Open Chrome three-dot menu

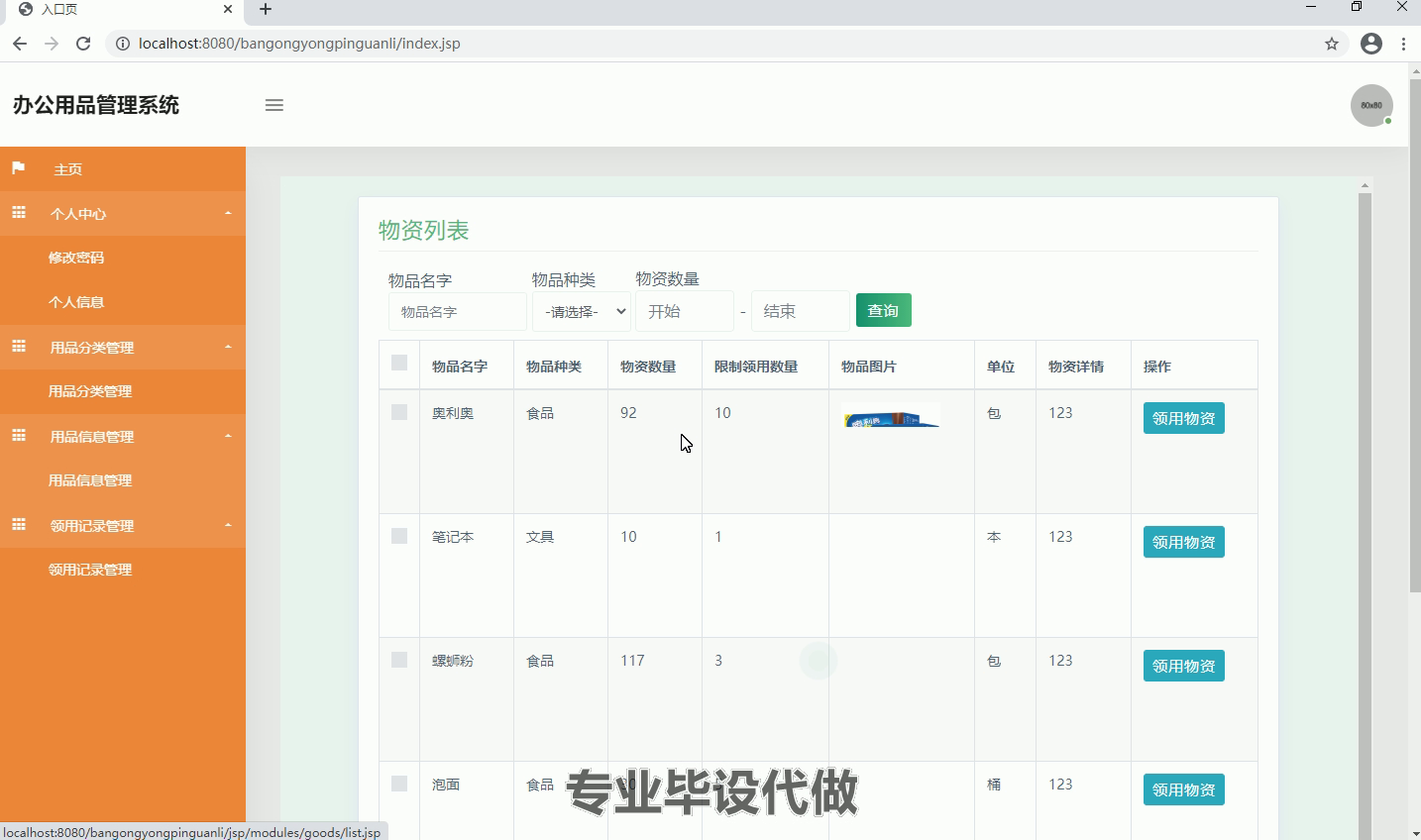1403,44
